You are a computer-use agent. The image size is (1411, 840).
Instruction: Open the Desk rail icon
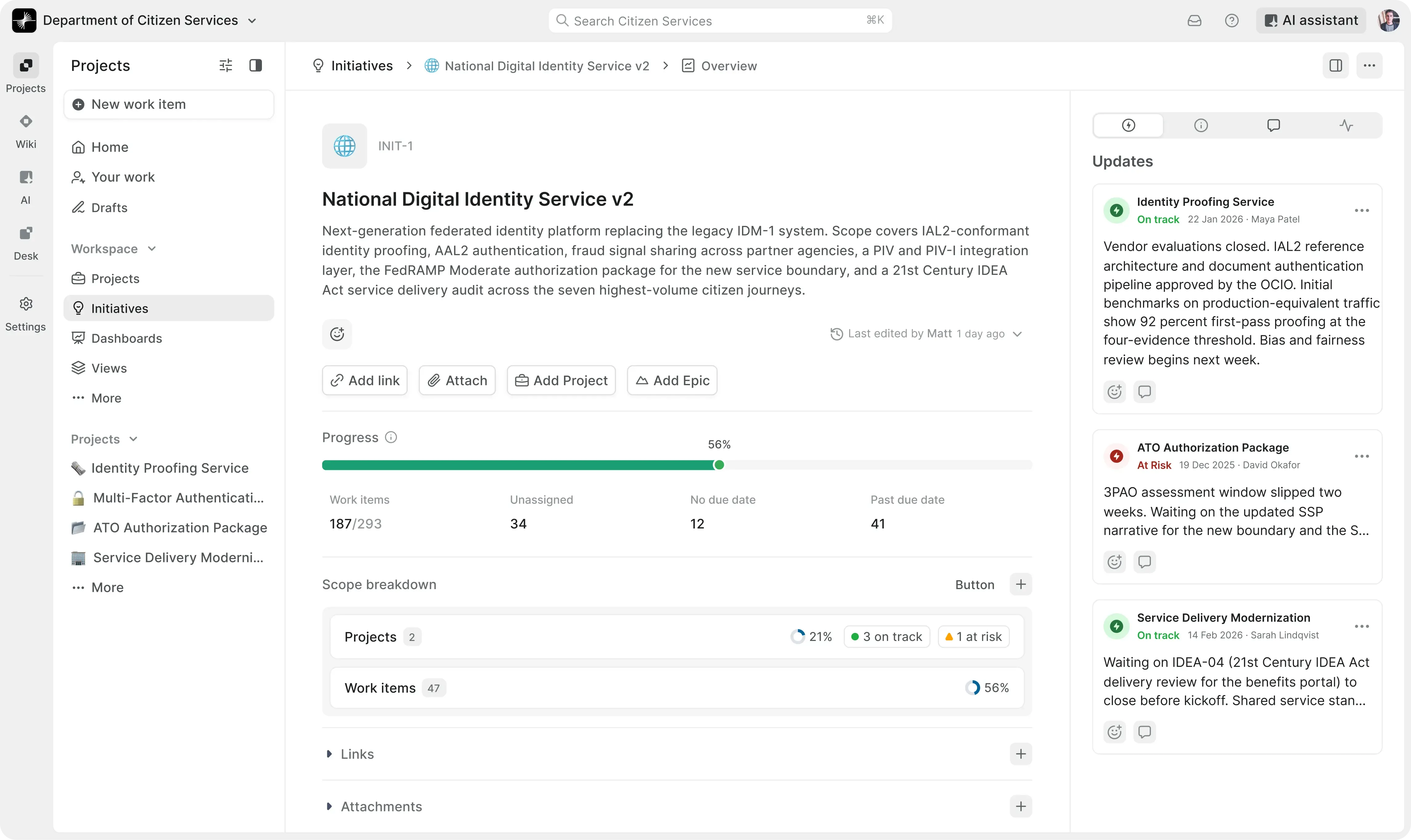pyautogui.click(x=26, y=243)
